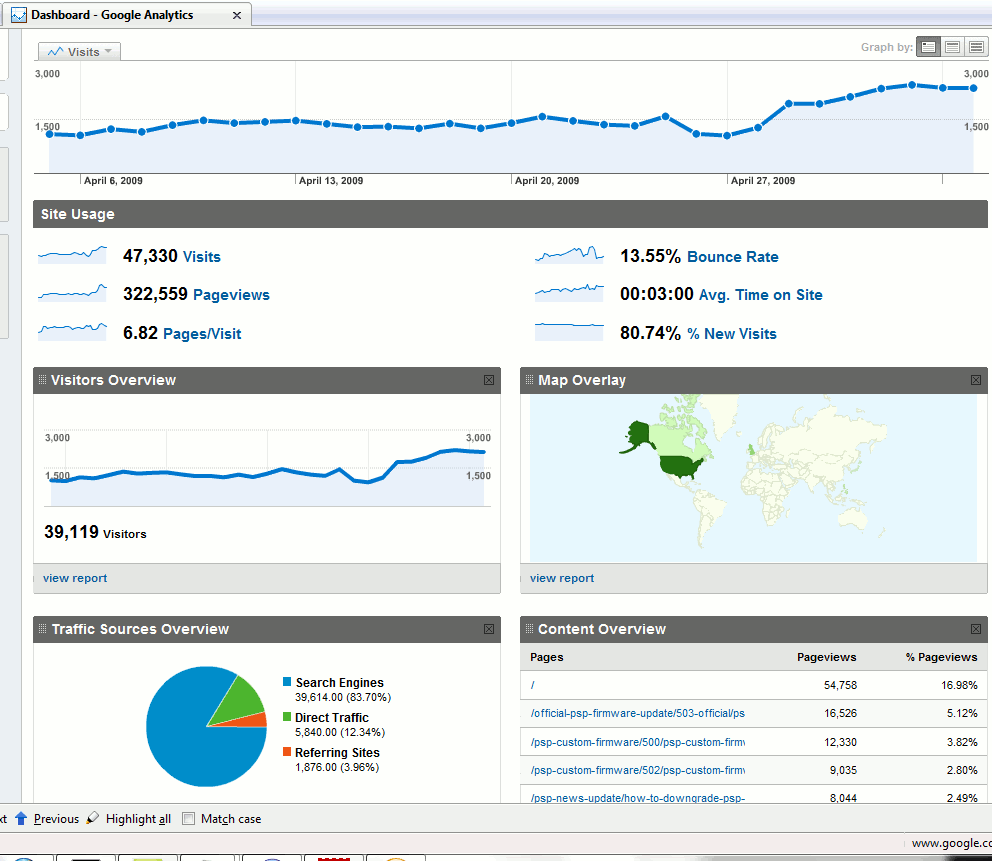Click the blue Search Engines legend swatch
Viewport: 992px width, 861px height.
287,682
